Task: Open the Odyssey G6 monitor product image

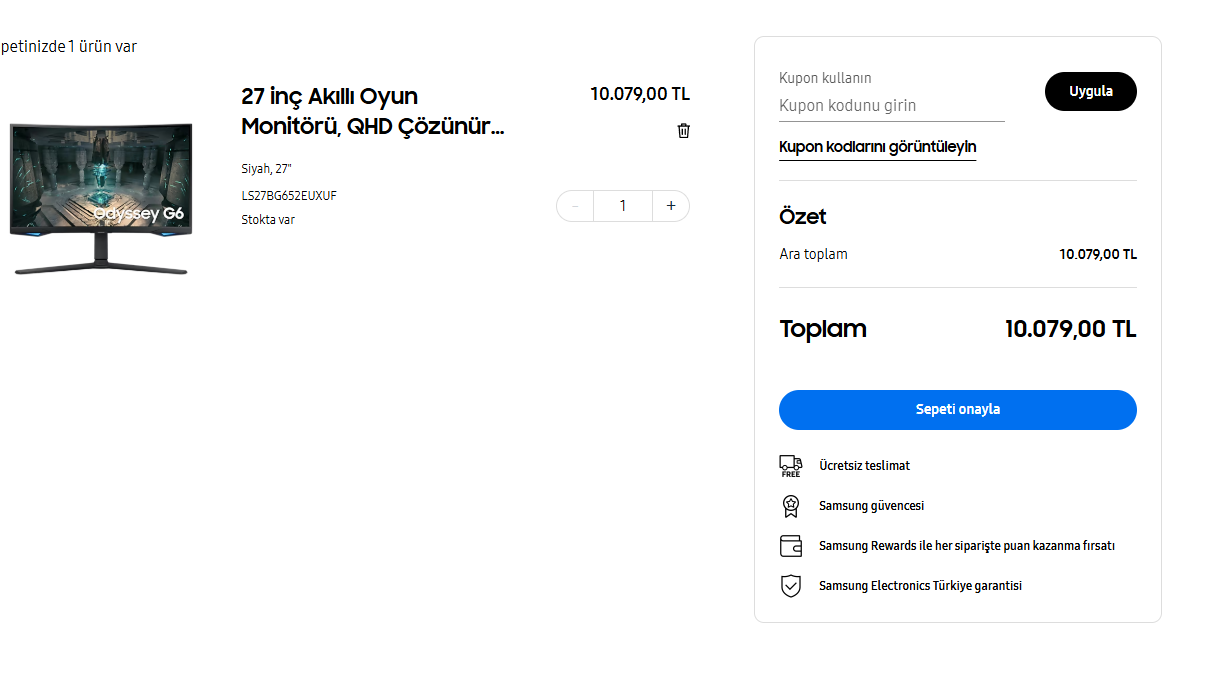Action: 100,198
